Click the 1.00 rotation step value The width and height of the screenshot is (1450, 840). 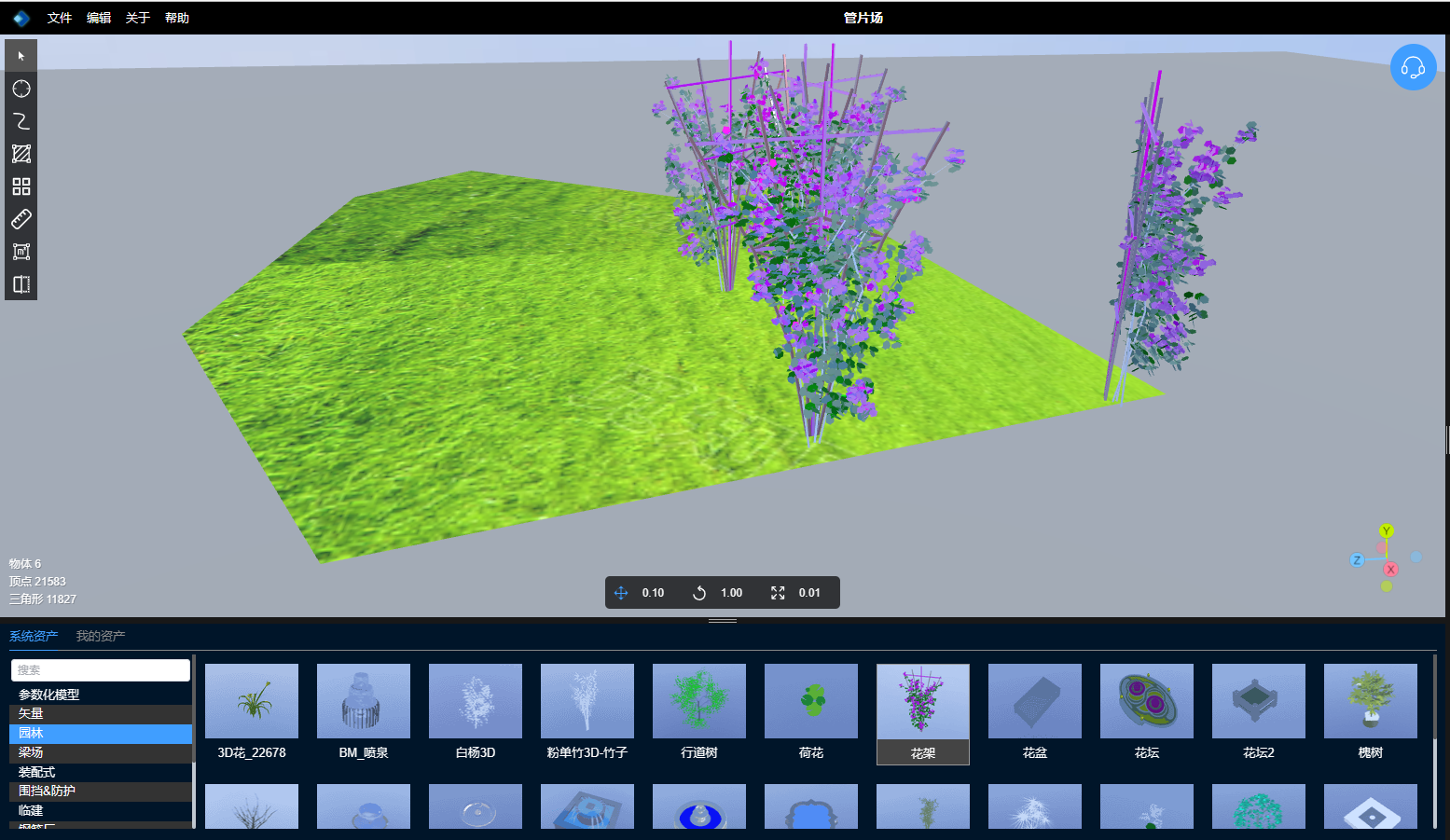[731, 593]
